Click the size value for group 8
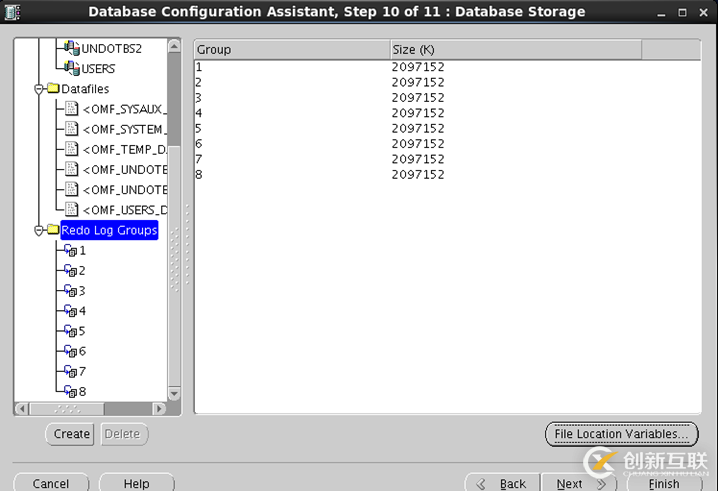Image resolution: width=718 pixels, height=491 pixels. pyautogui.click(x=418, y=175)
